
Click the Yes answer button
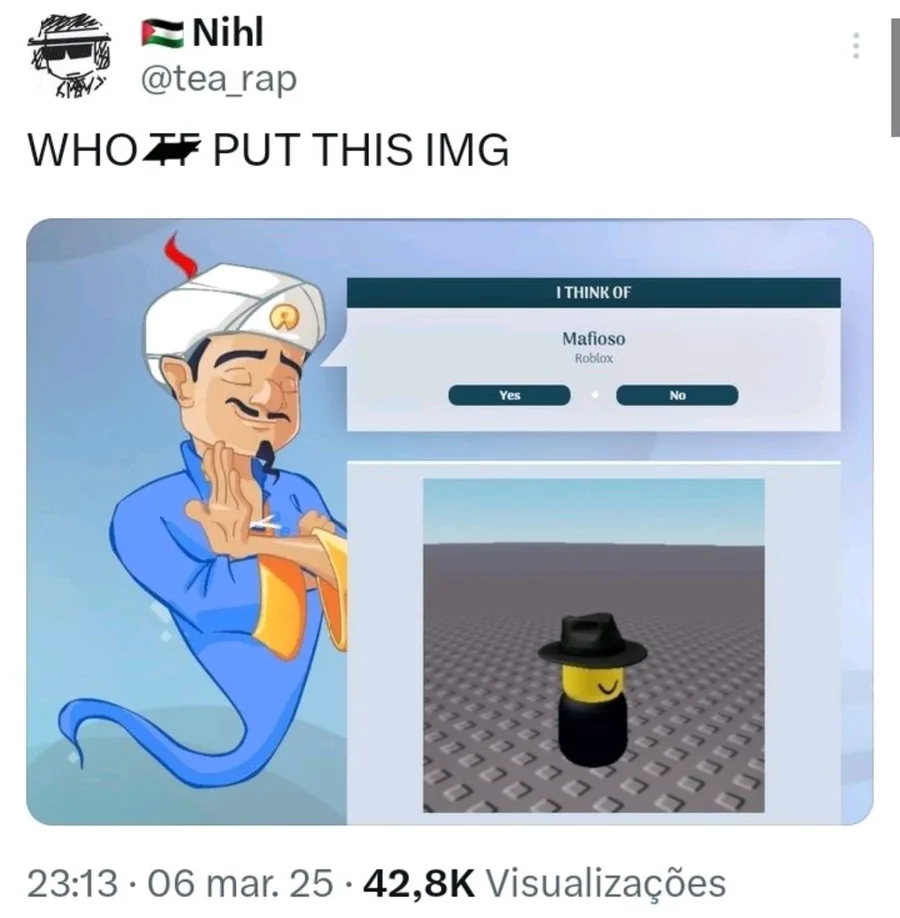(509, 395)
